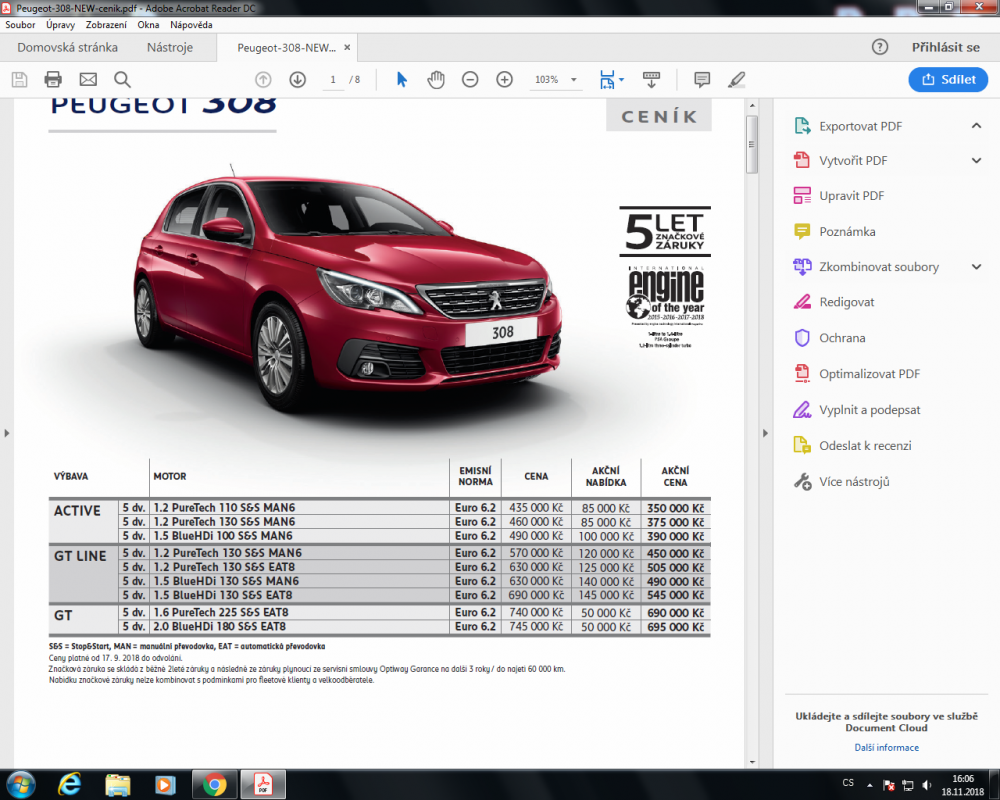Select the Peugeot-308-NEW document tab
Screen dimensions: 1000x800
(286, 48)
